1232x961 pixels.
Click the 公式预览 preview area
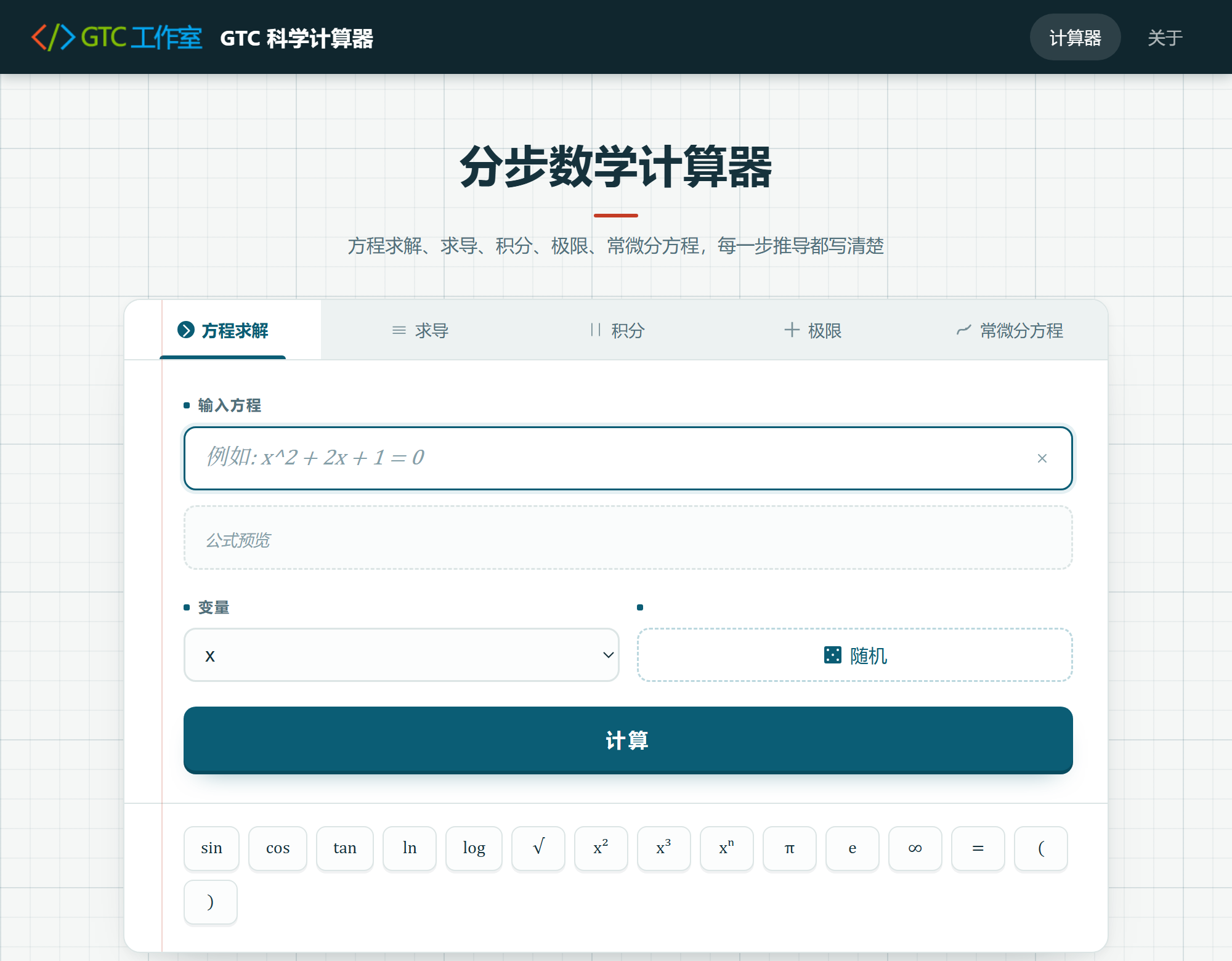628,538
